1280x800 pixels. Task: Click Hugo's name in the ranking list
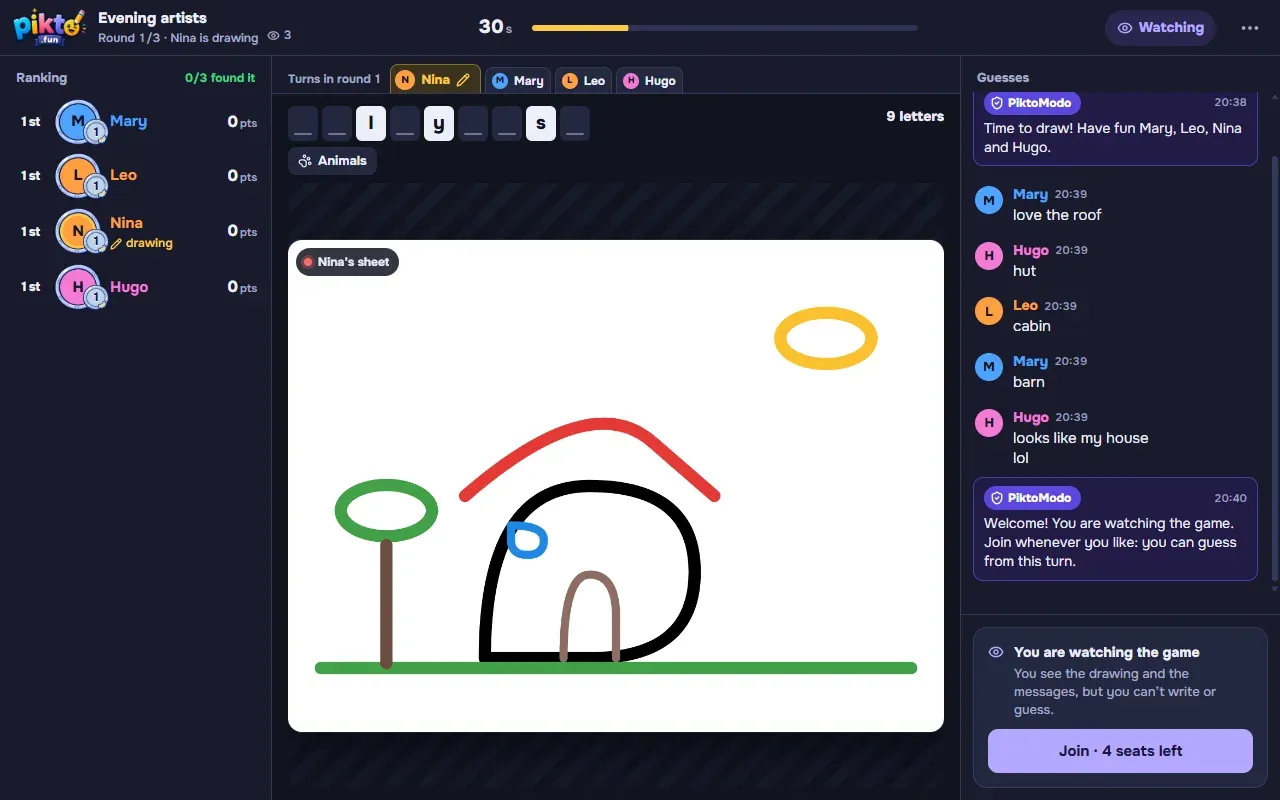click(129, 287)
